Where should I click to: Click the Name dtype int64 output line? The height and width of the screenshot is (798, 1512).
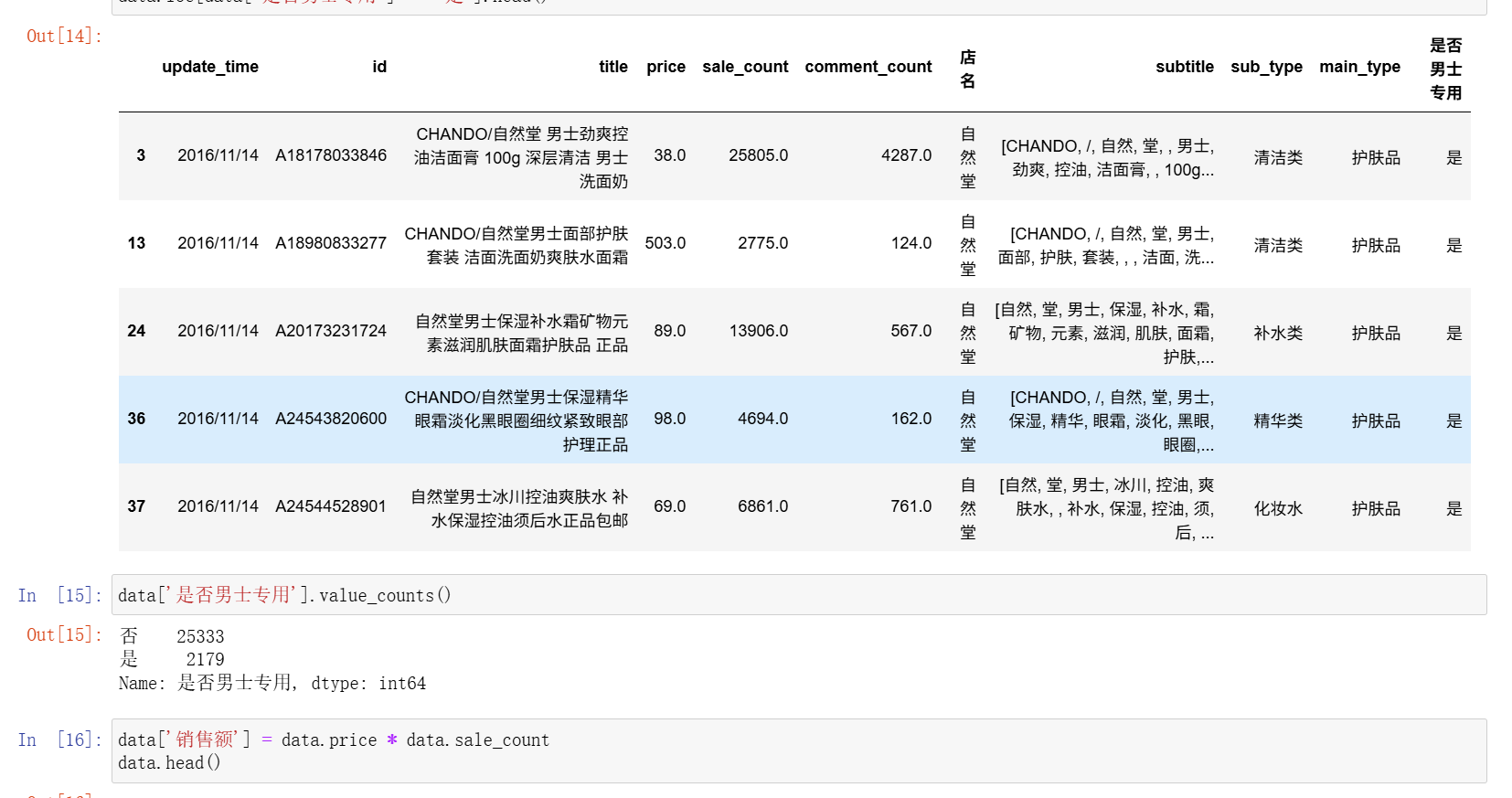click(272, 683)
